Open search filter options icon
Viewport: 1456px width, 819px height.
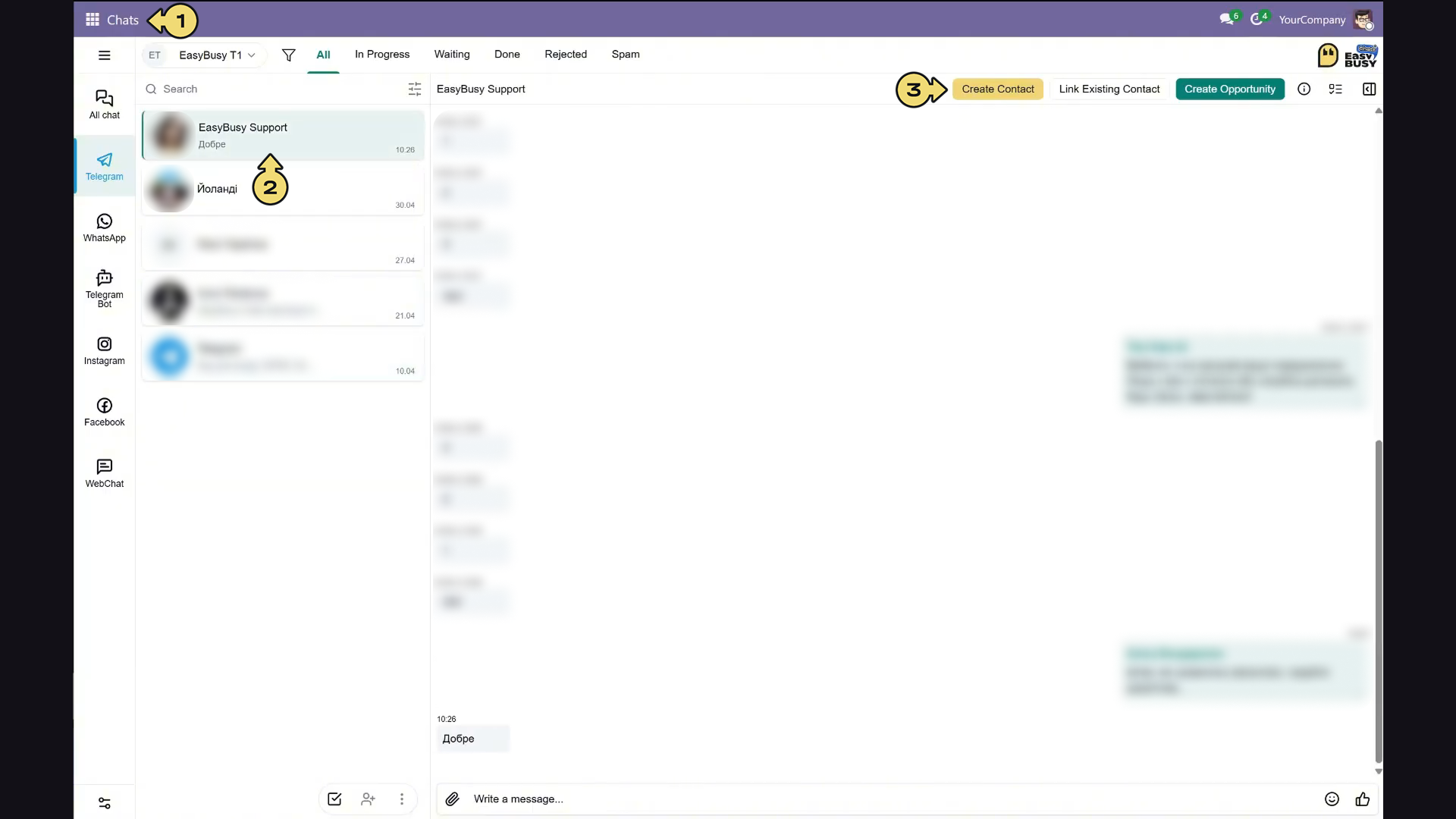click(x=415, y=89)
